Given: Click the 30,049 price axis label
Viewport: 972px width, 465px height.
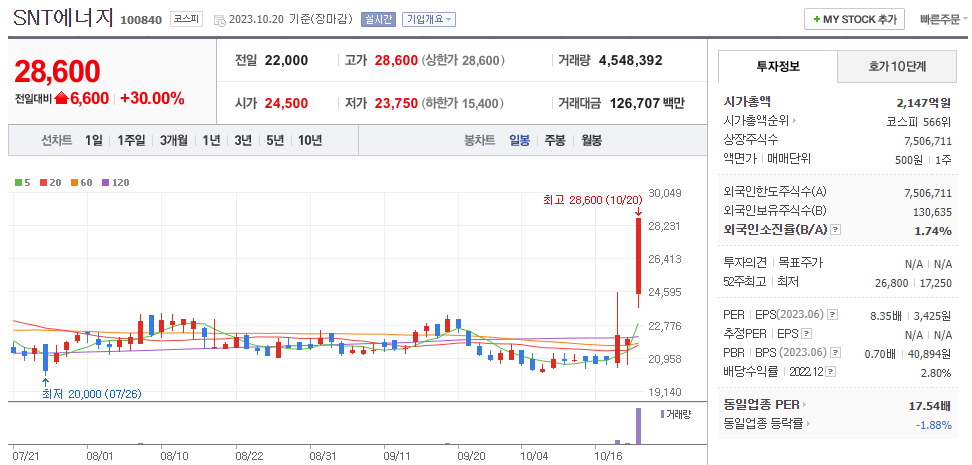Looking at the screenshot, I should [665, 193].
